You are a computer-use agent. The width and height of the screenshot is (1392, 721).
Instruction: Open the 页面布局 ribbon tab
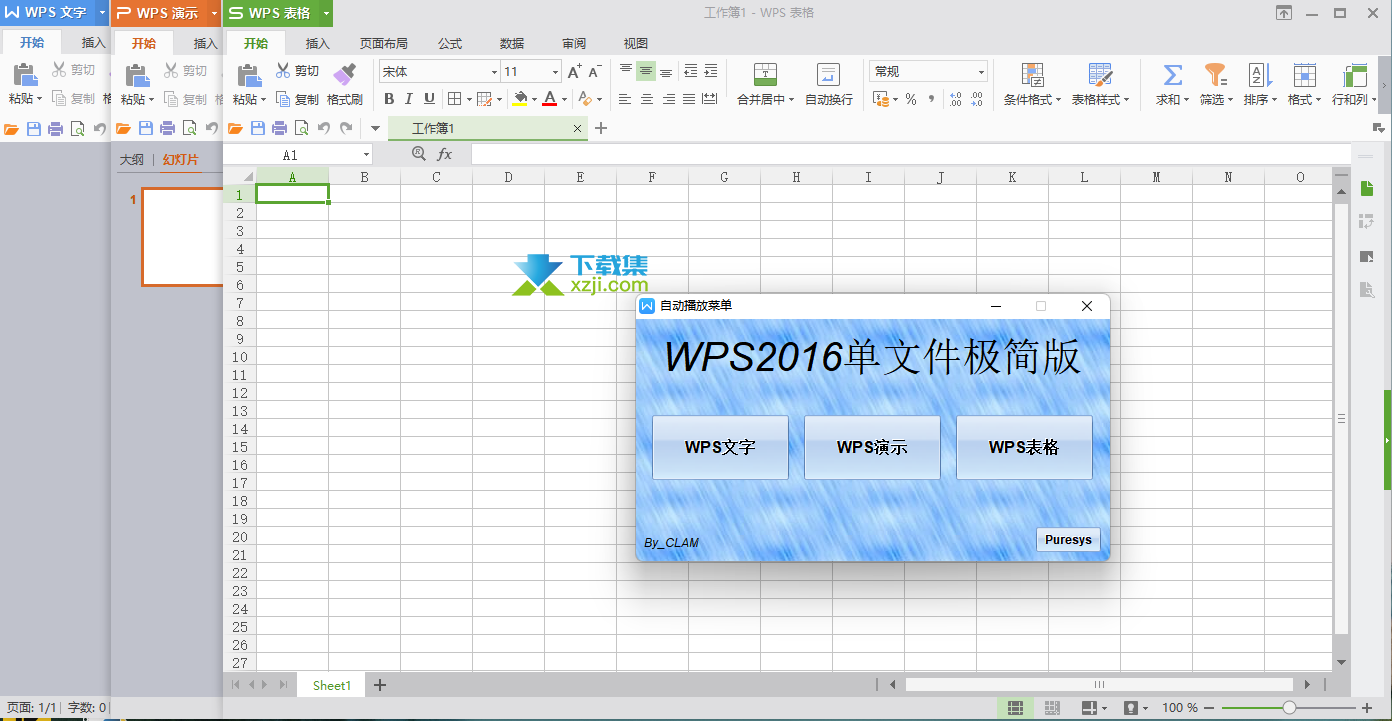click(x=384, y=43)
